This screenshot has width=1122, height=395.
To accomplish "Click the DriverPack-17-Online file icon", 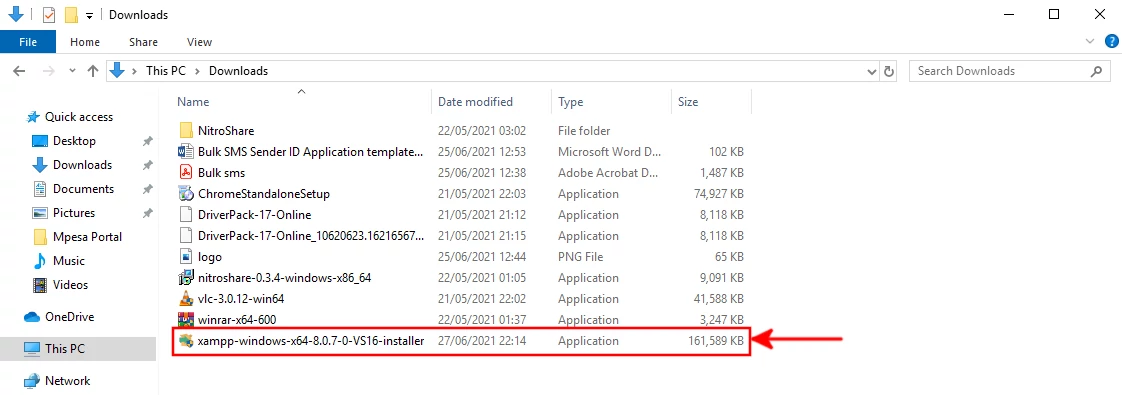I will click(186, 215).
